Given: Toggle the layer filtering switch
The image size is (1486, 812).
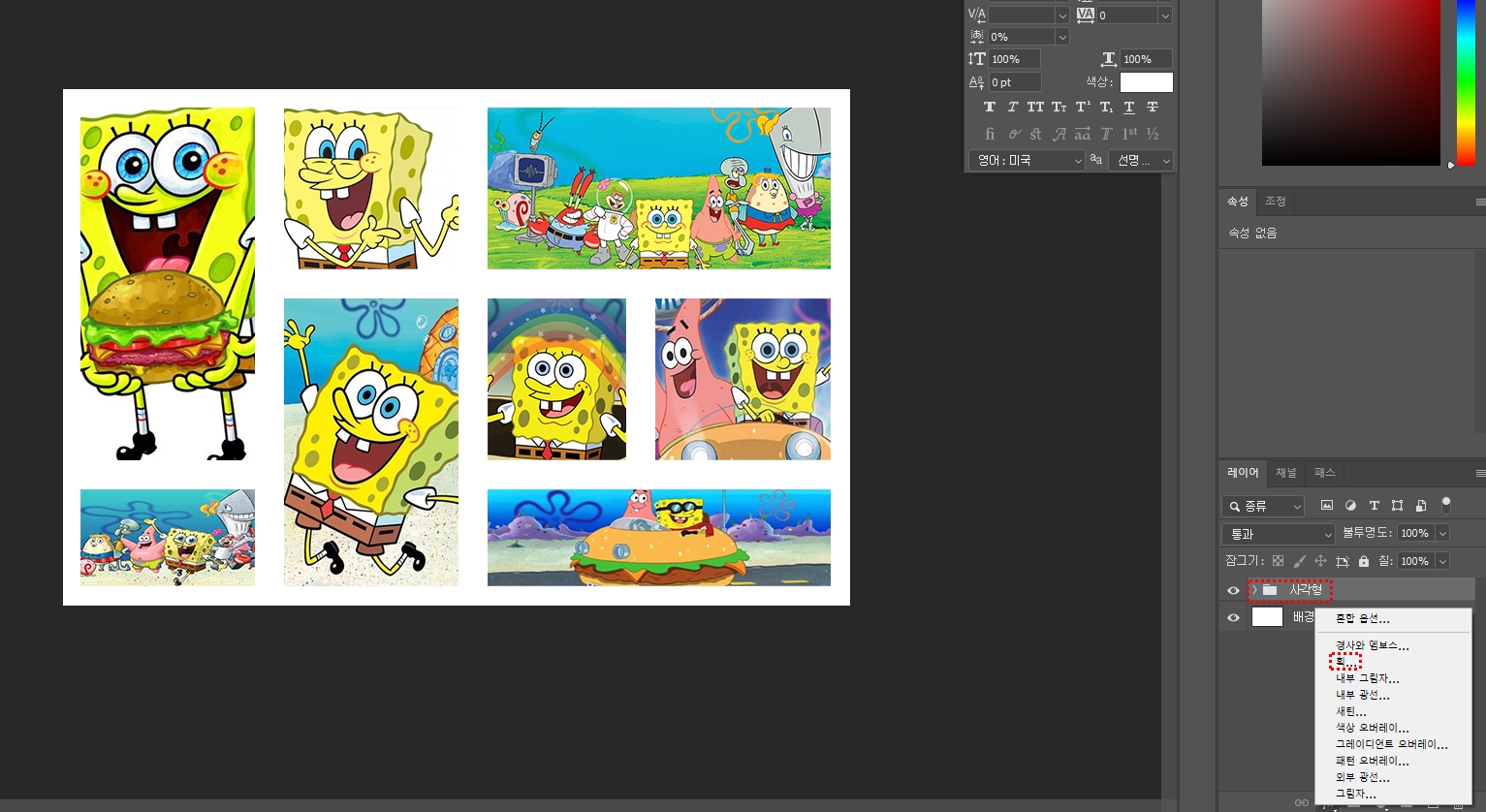Looking at the screenshot, I should 1446,505.
